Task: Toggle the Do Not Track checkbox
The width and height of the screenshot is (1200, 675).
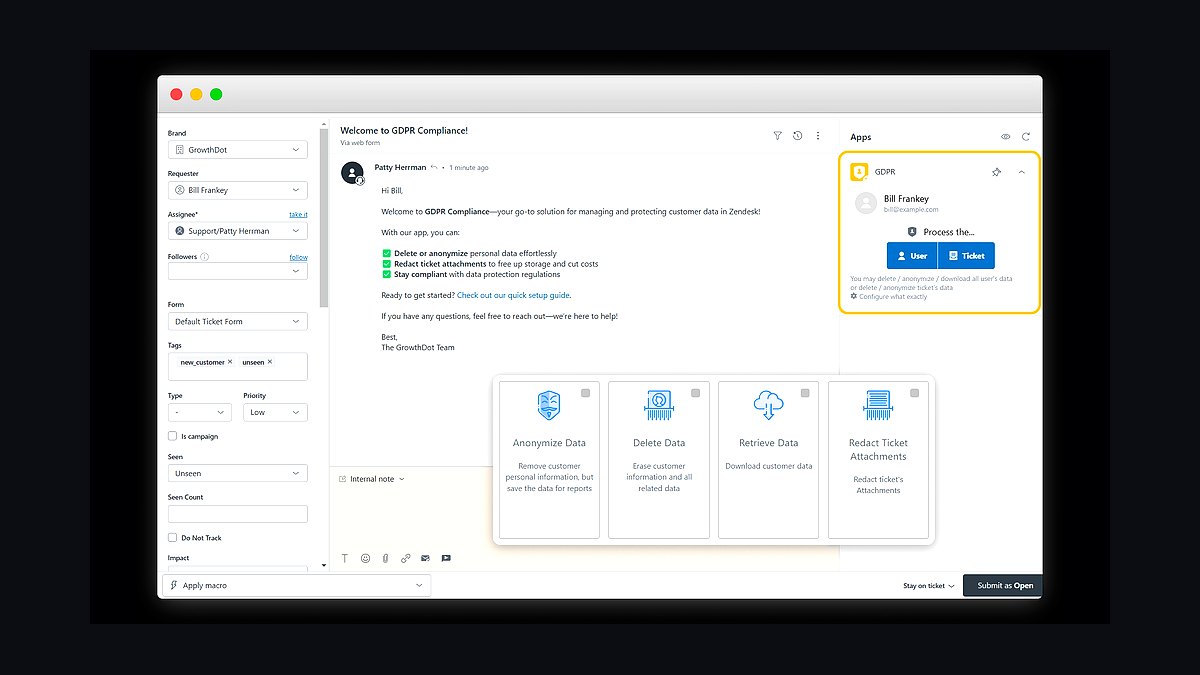Action: coord(173,538)
